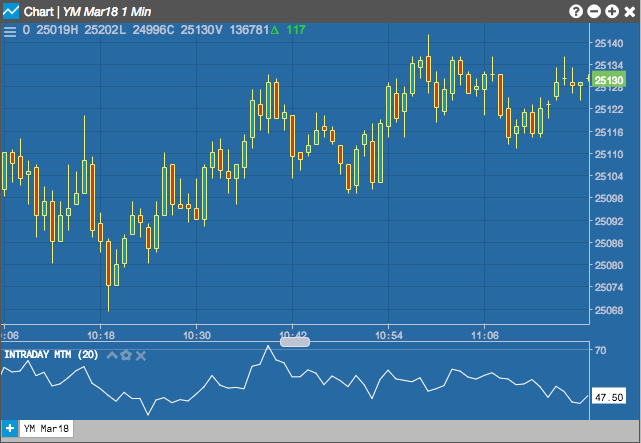Image resolution: width=641 pixels, height=443 pixels.
Task: Click the 25122 price axis label
Action: [609, 109]
